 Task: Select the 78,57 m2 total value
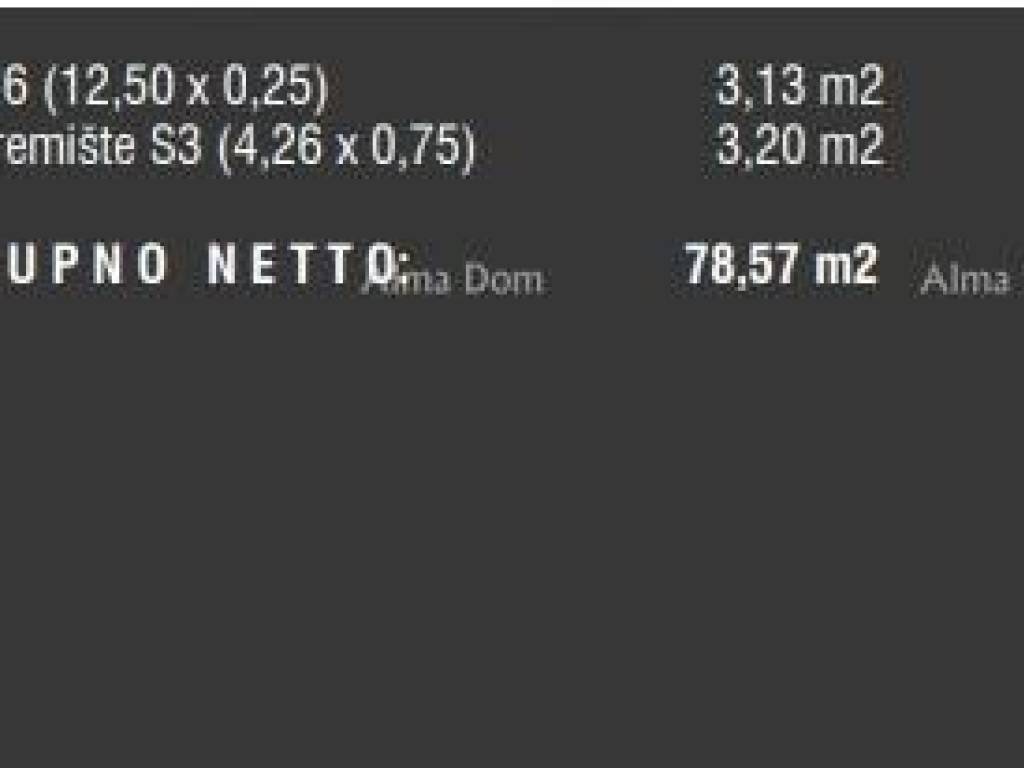click(x=780, y=266)
